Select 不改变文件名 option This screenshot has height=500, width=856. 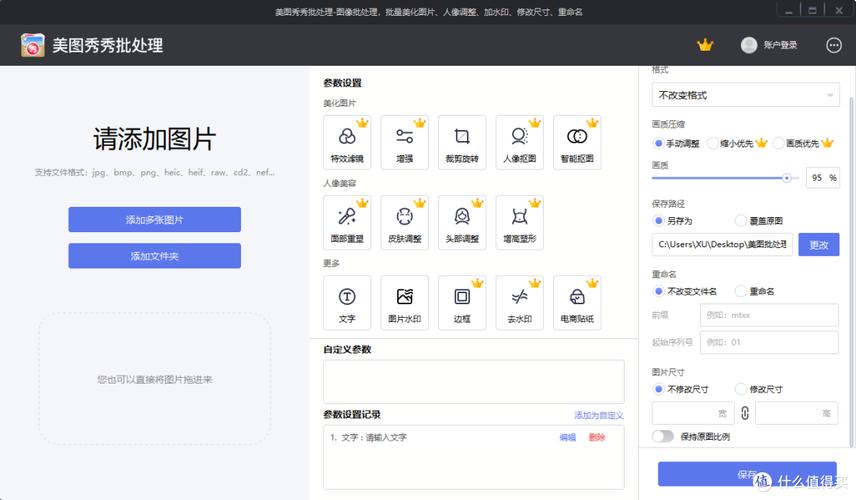(685, 291)
